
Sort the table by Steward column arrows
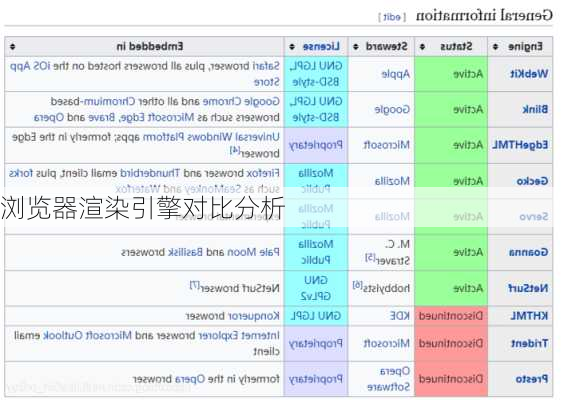tap(356, 46)
